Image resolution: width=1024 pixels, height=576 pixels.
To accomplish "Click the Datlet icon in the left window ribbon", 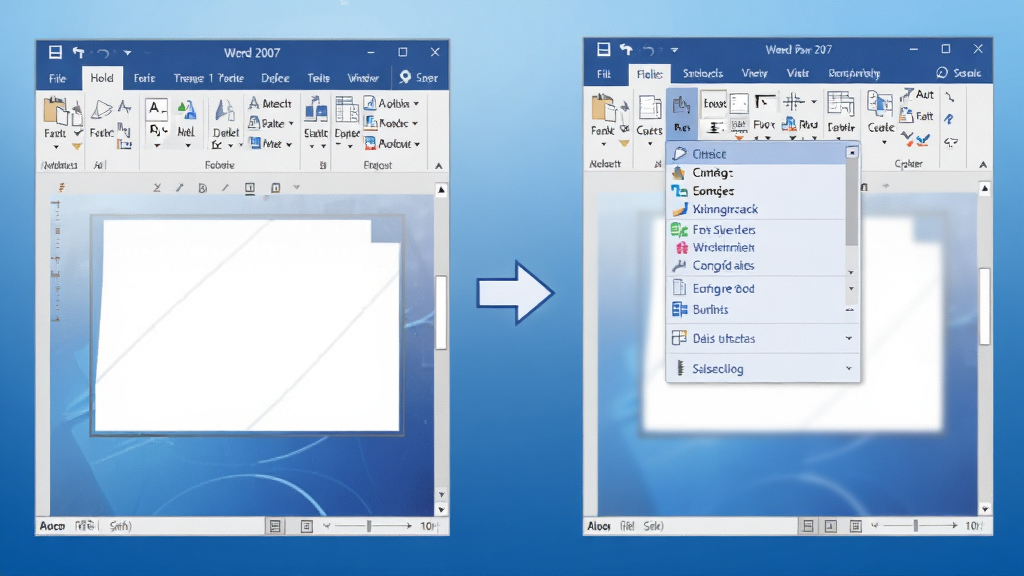I will [225, 110].
